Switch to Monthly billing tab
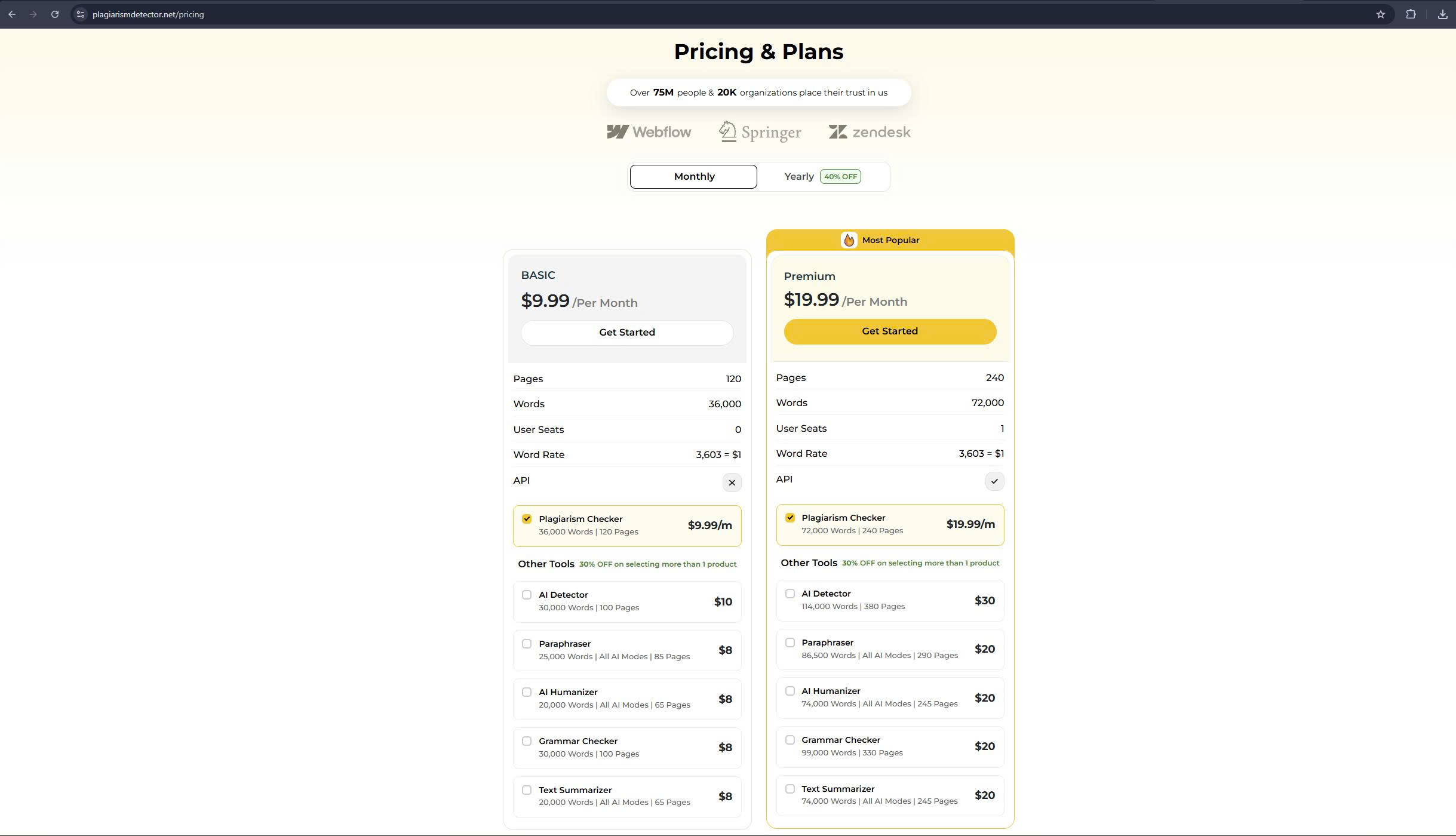This screenshot has width=1456, height=836. point(693,177)
